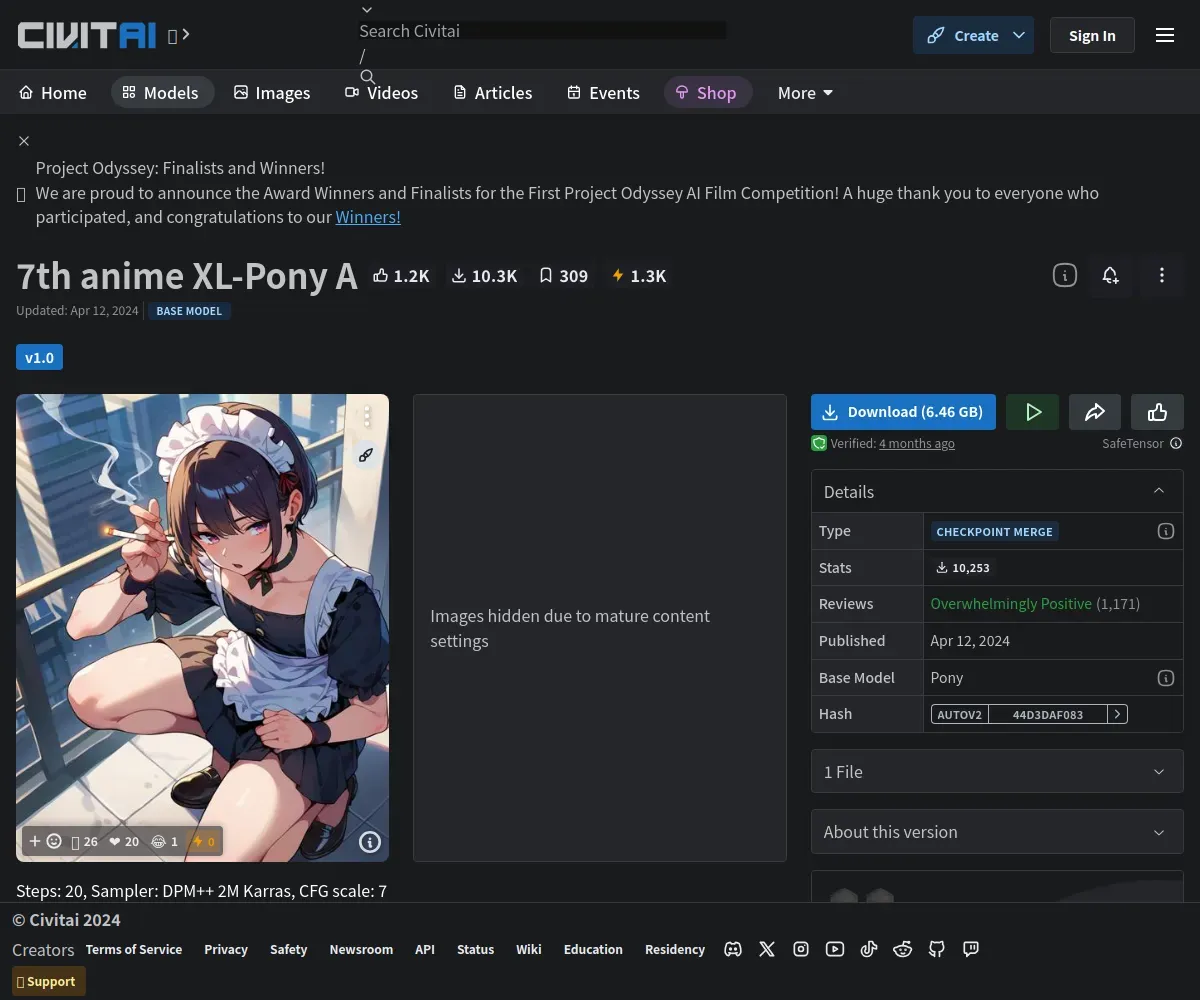The height and width of the screenshot is (1000, 1200).
Task: Toggle the heart reaction showing 20
Action: click(x=124, y=841)
